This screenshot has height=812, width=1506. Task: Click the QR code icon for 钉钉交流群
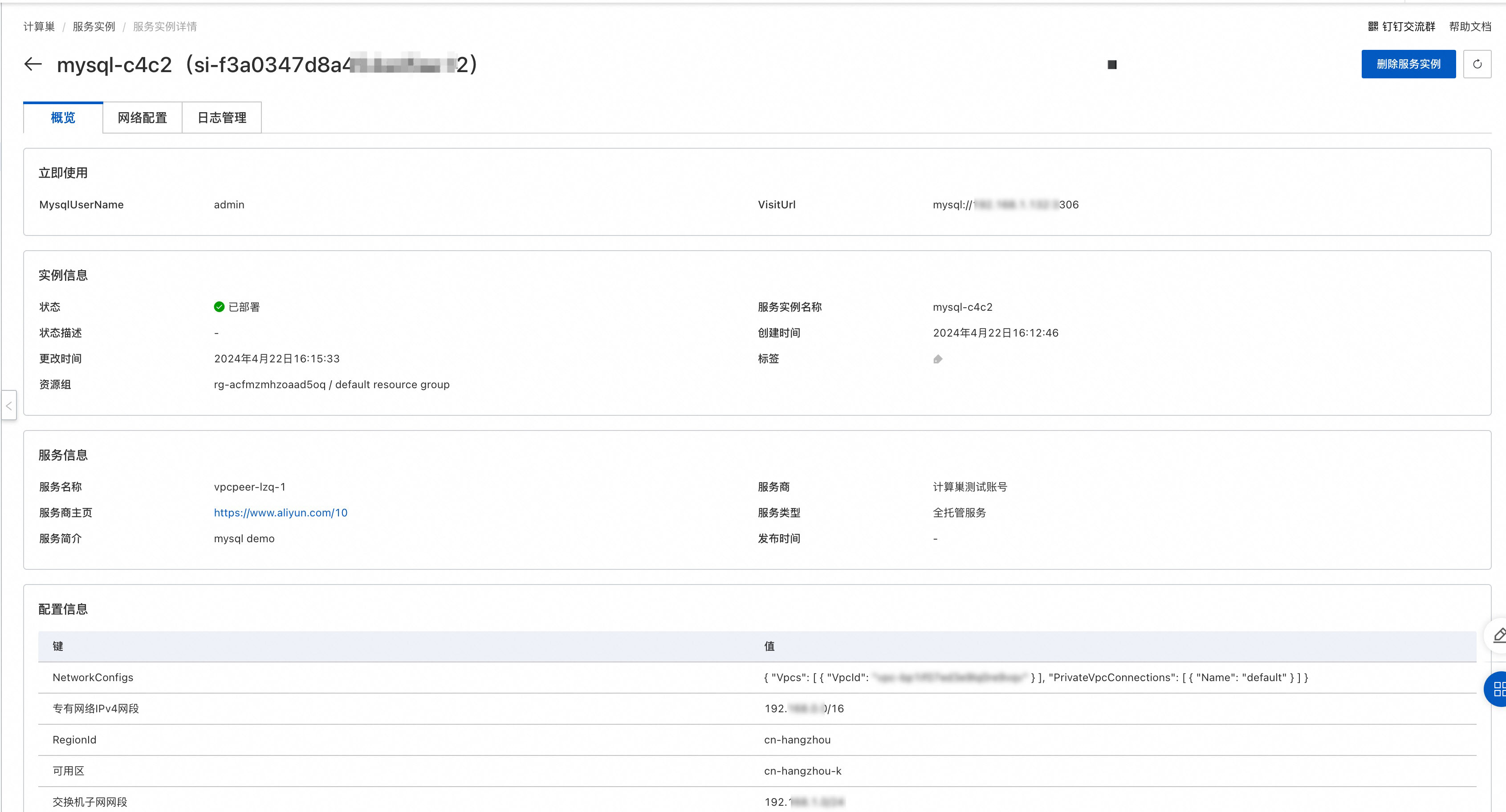point(1373,26)
